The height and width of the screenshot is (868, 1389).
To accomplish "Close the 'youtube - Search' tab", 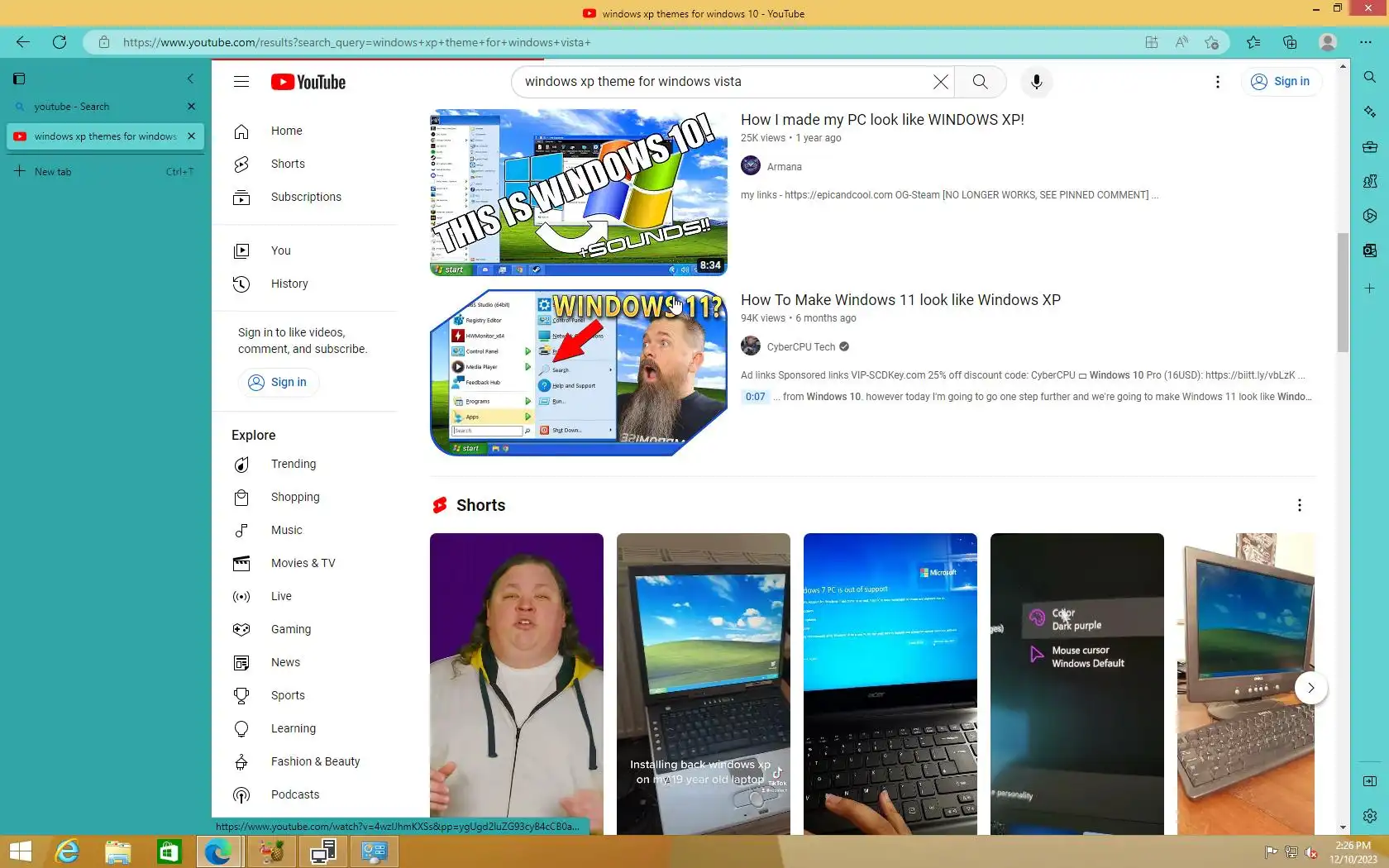I will pos(191,107).
